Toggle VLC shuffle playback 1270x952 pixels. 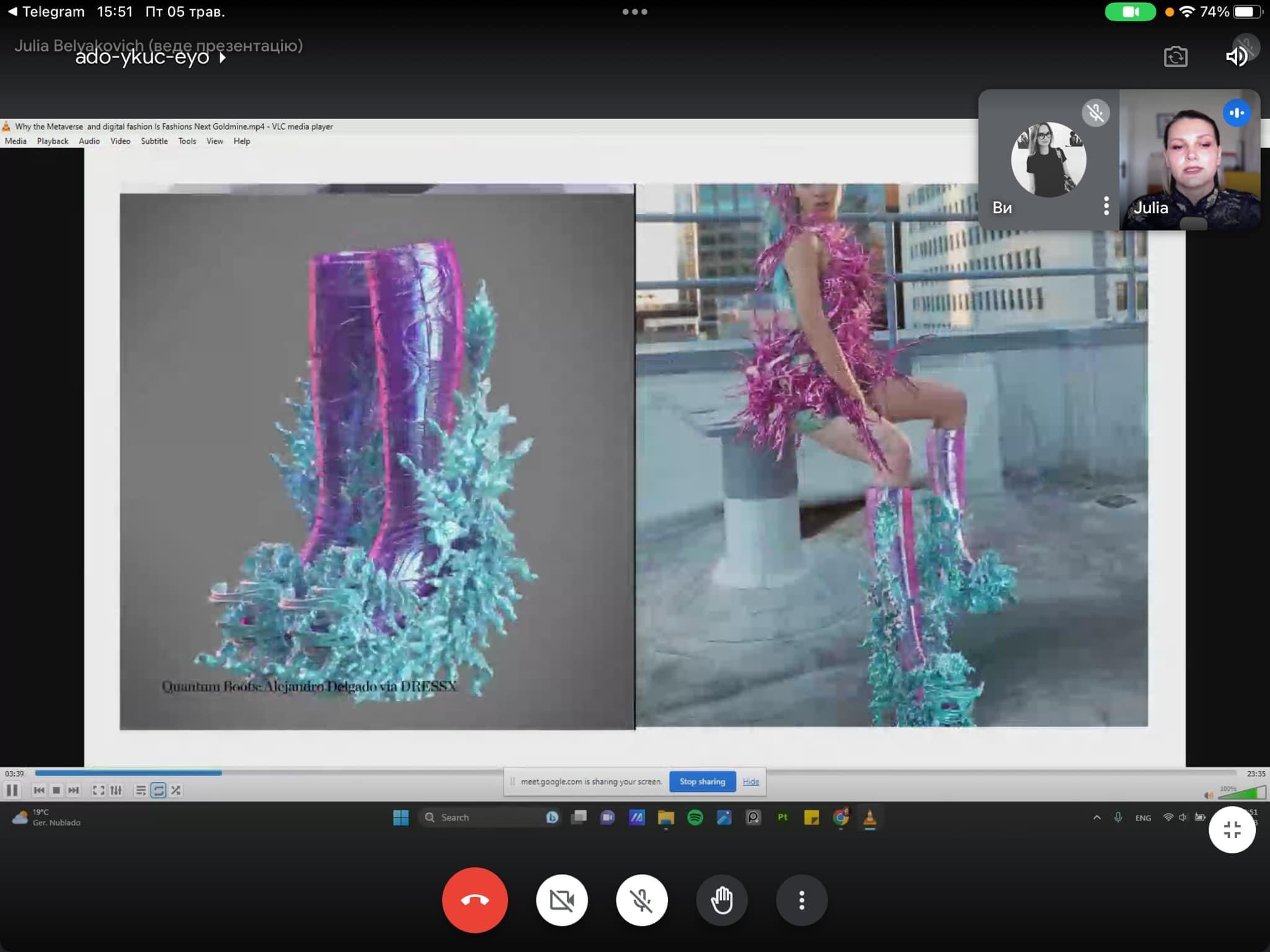[176, 790]
